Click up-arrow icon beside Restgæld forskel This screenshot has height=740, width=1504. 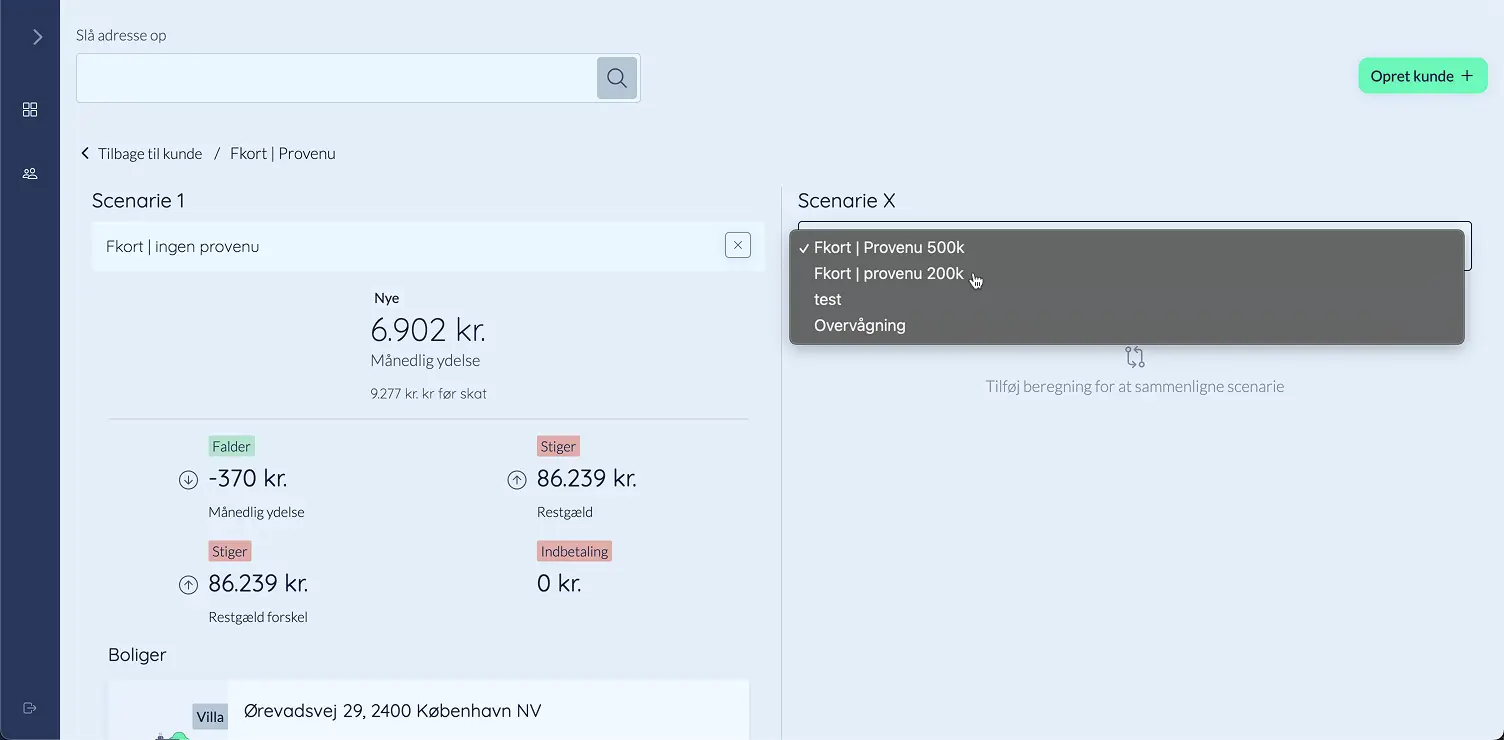pos(188,585)
